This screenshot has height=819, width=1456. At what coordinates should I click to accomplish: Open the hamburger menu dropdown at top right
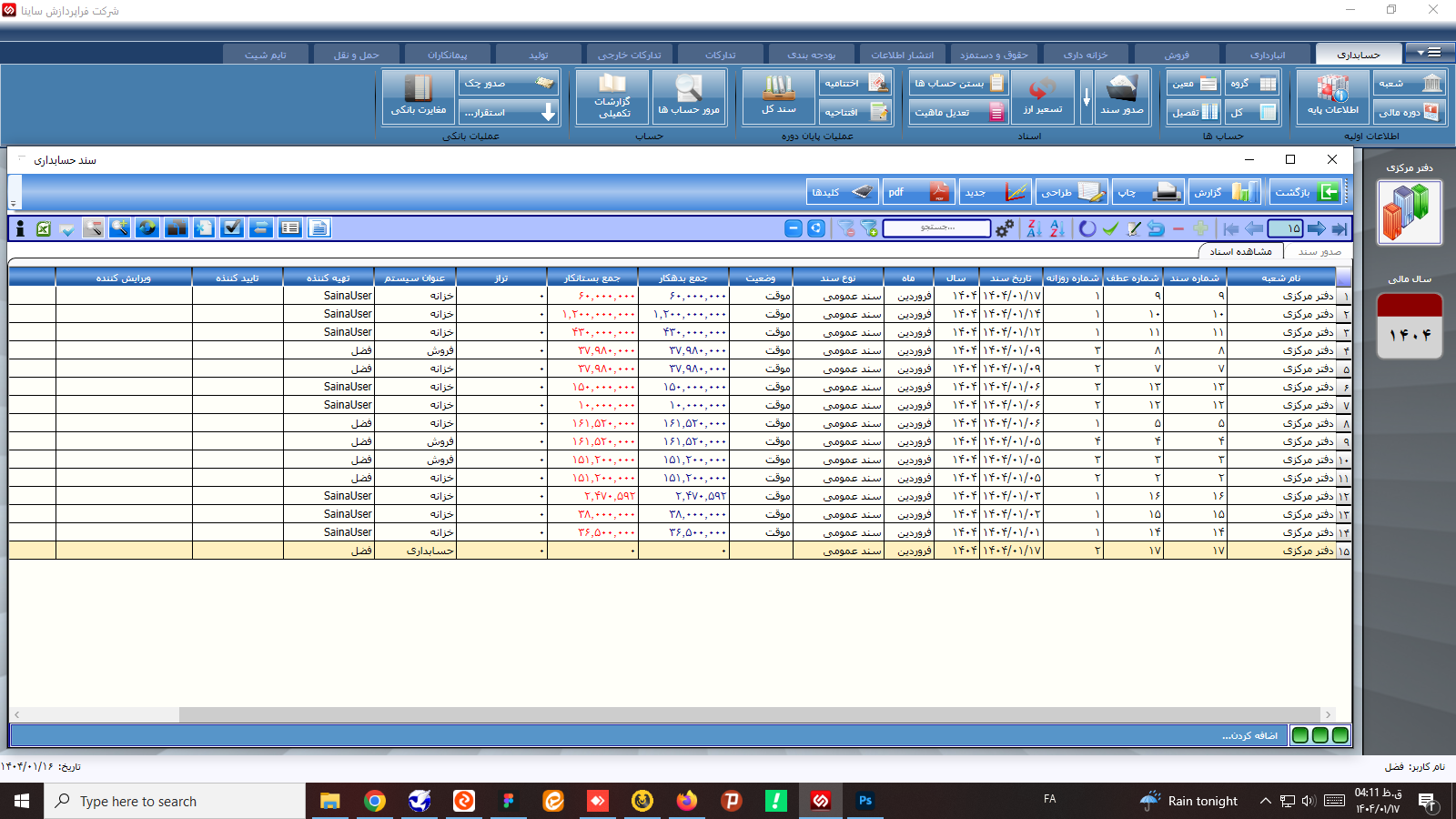1431,52
